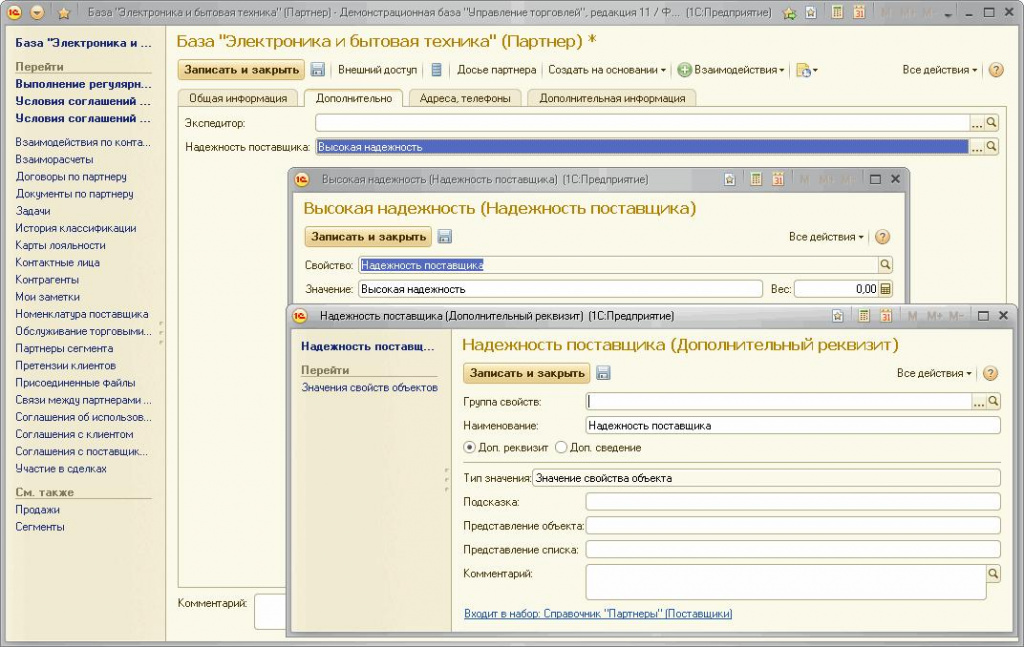
Task: Open main menu dropdown in title bar
Action: 37,12
